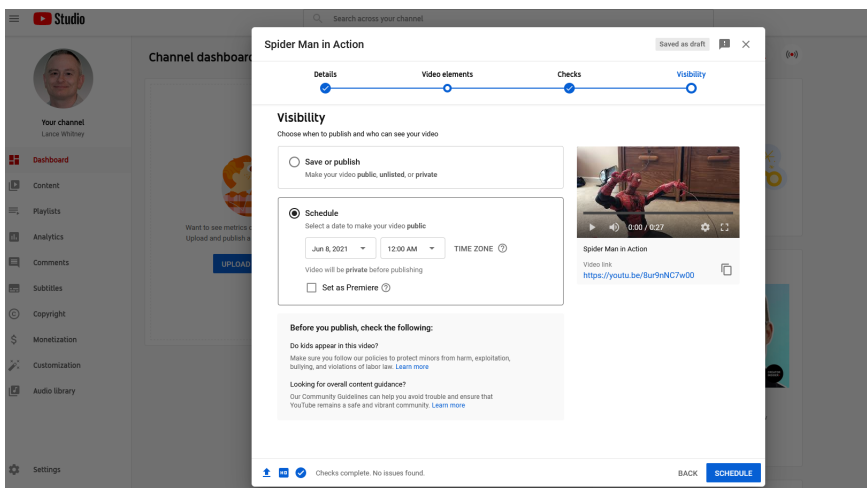The image size is (867, 488).
Task: Click the SCHEDULE button
Action: click(x=733, y=473)
